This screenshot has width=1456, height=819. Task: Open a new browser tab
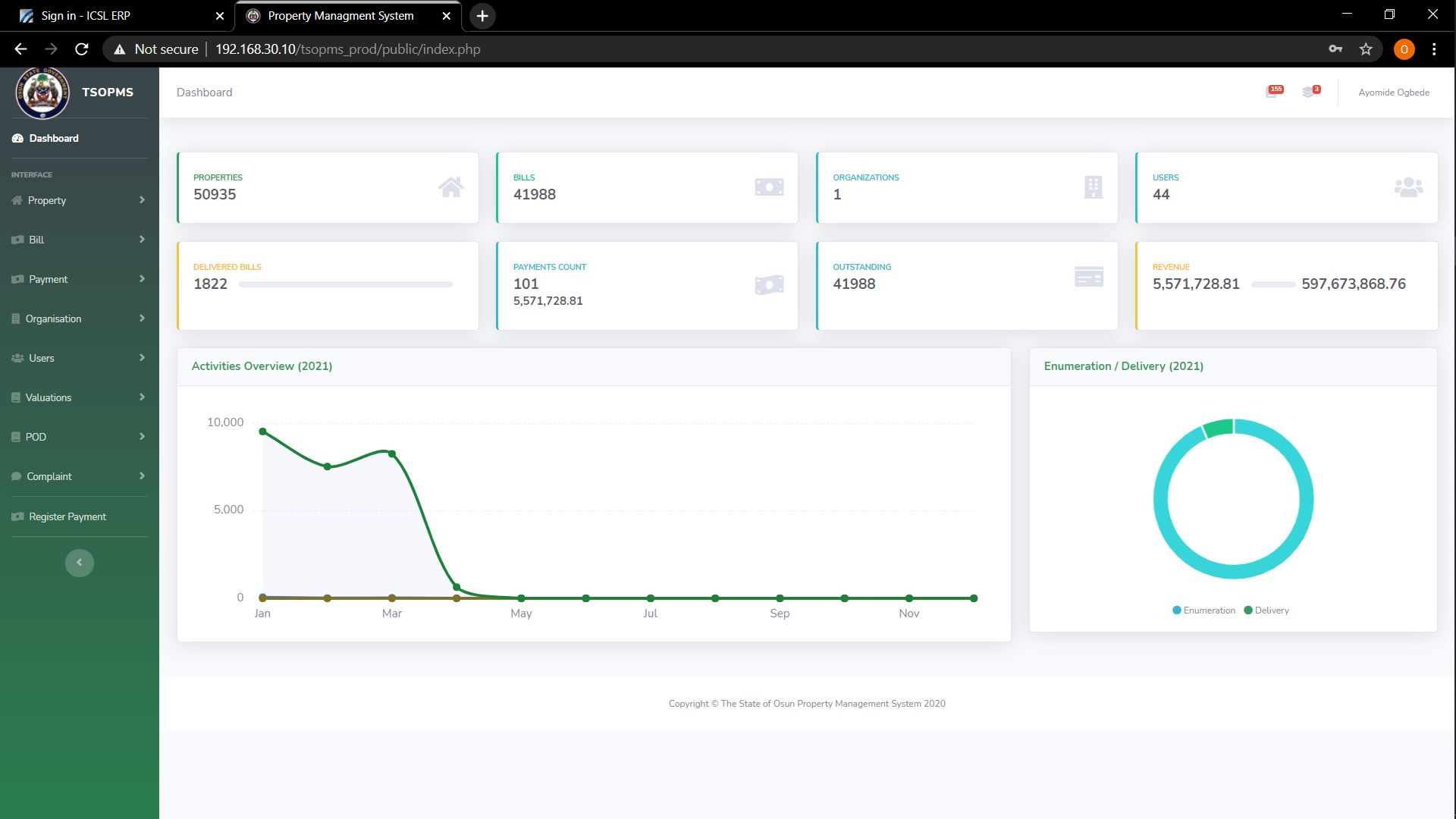click(x=482, y=16)
